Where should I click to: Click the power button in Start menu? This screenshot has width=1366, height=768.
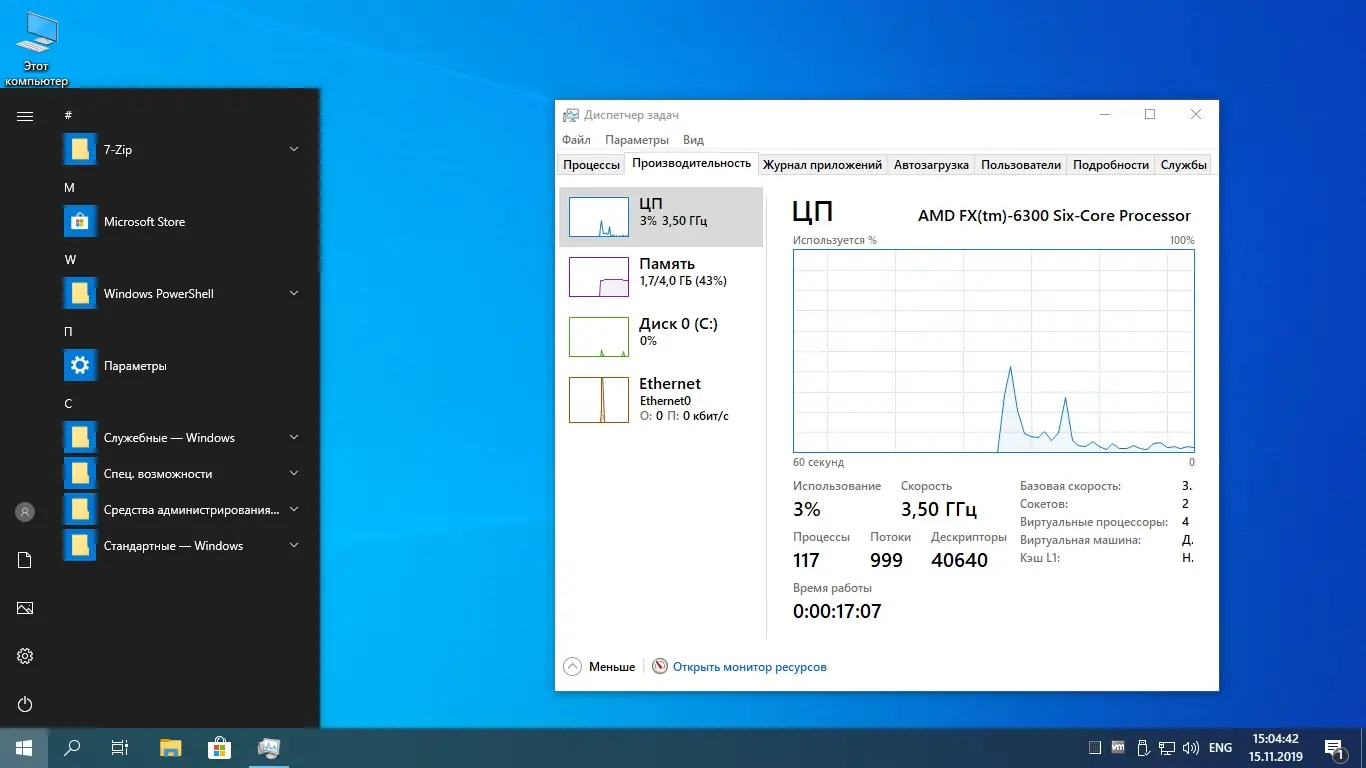[24, 704]
